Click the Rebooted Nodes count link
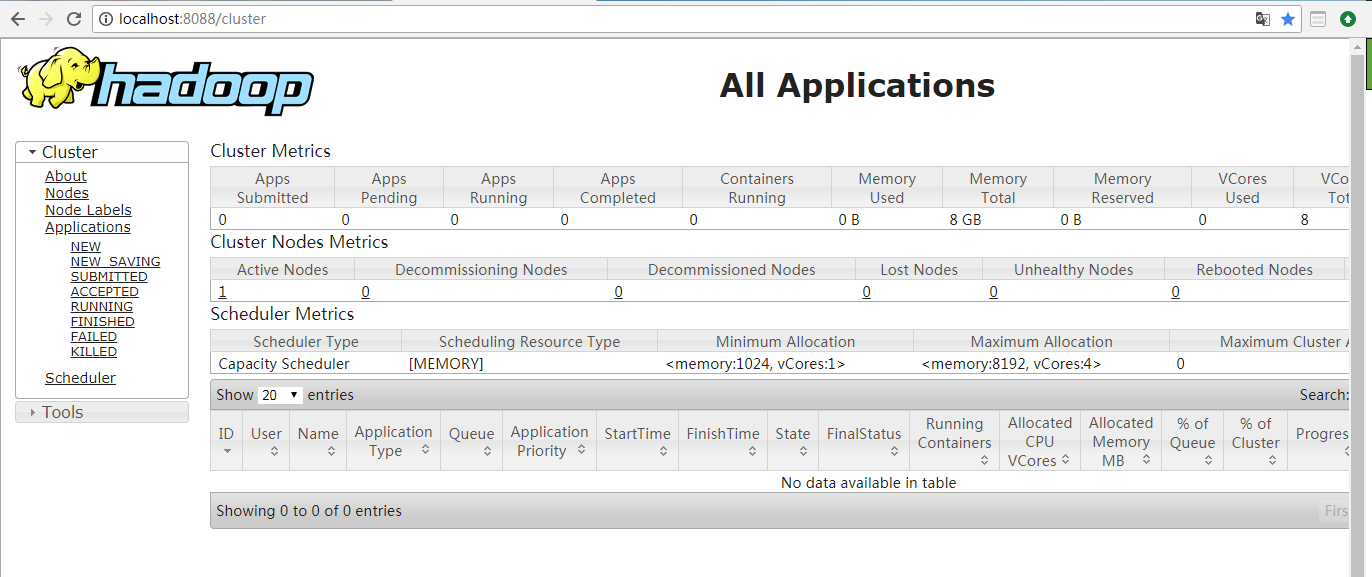1372x577 pixels. pos(1175,292)
